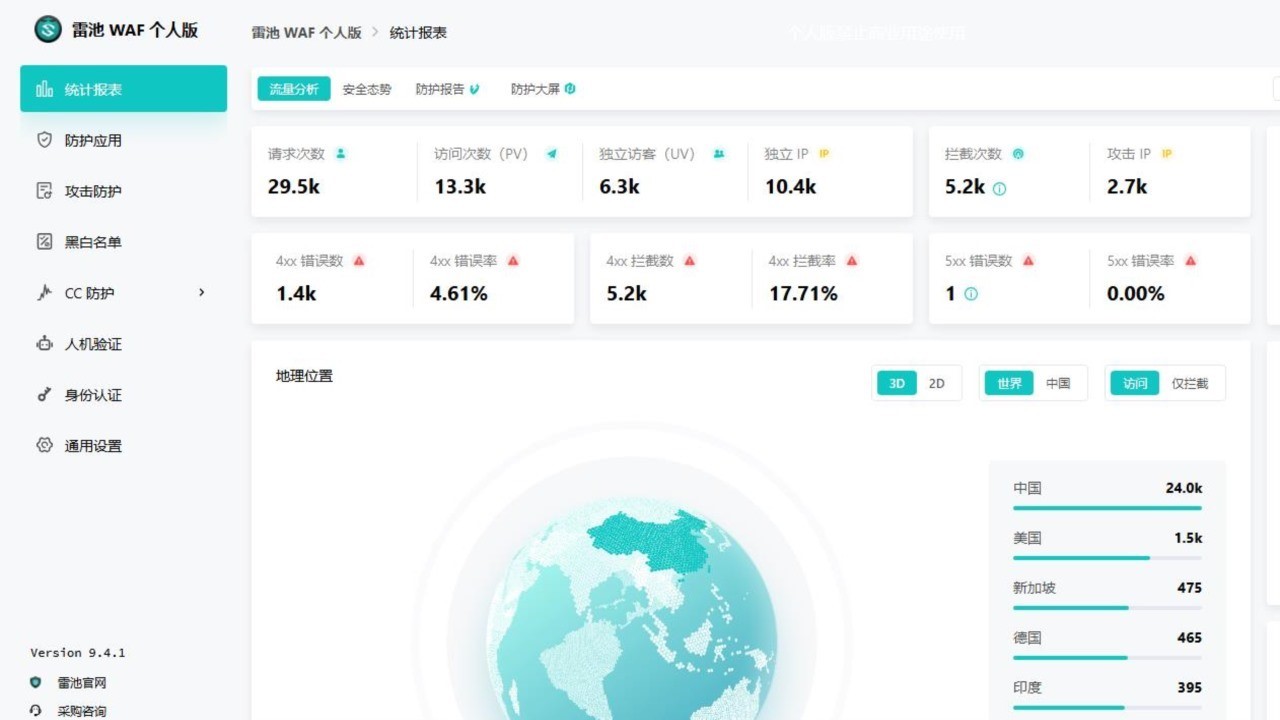
Task: Click the 雷池 WAF logo icon
Action: (48, 29)
